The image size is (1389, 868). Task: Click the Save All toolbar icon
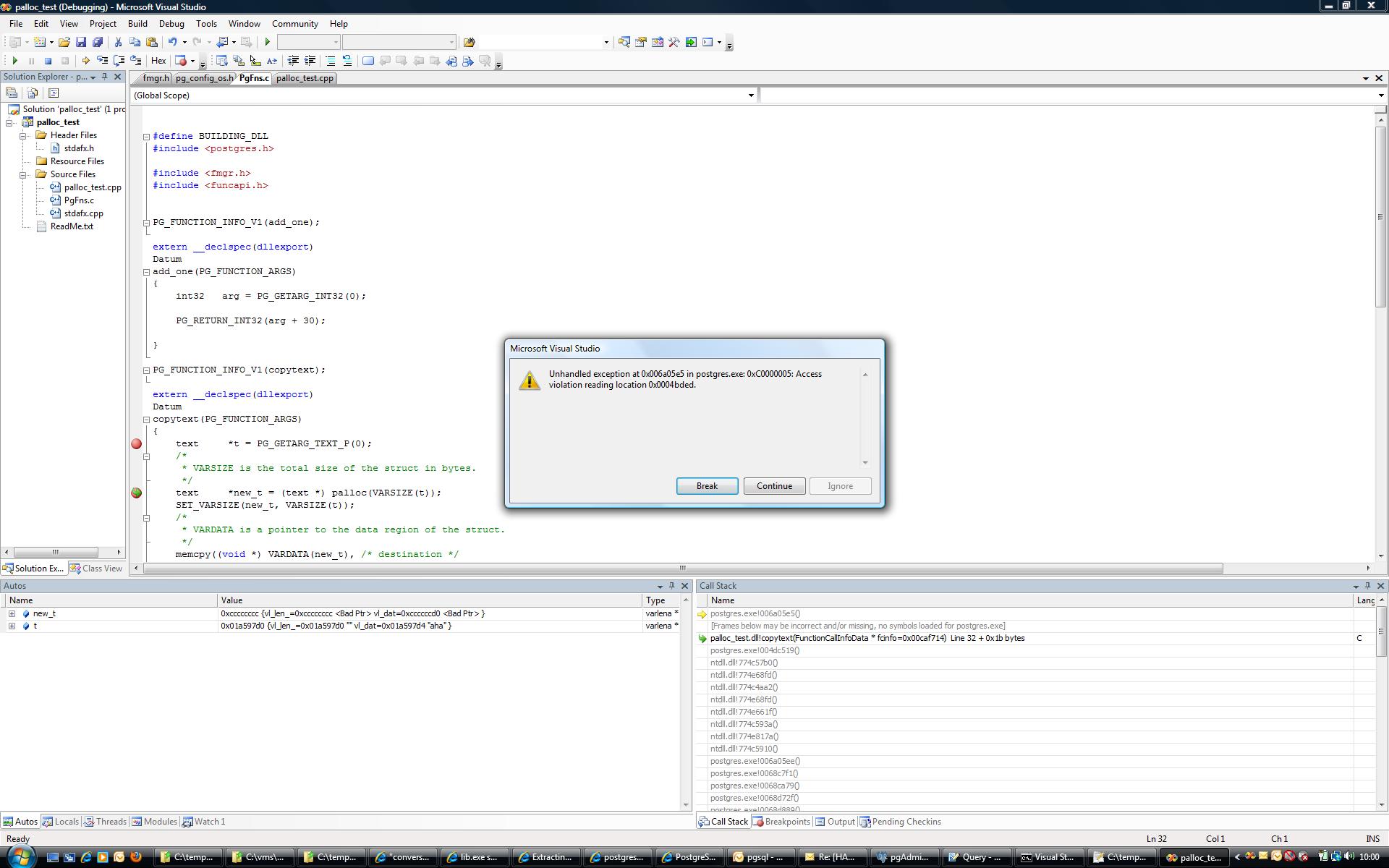tap(97, 43)
